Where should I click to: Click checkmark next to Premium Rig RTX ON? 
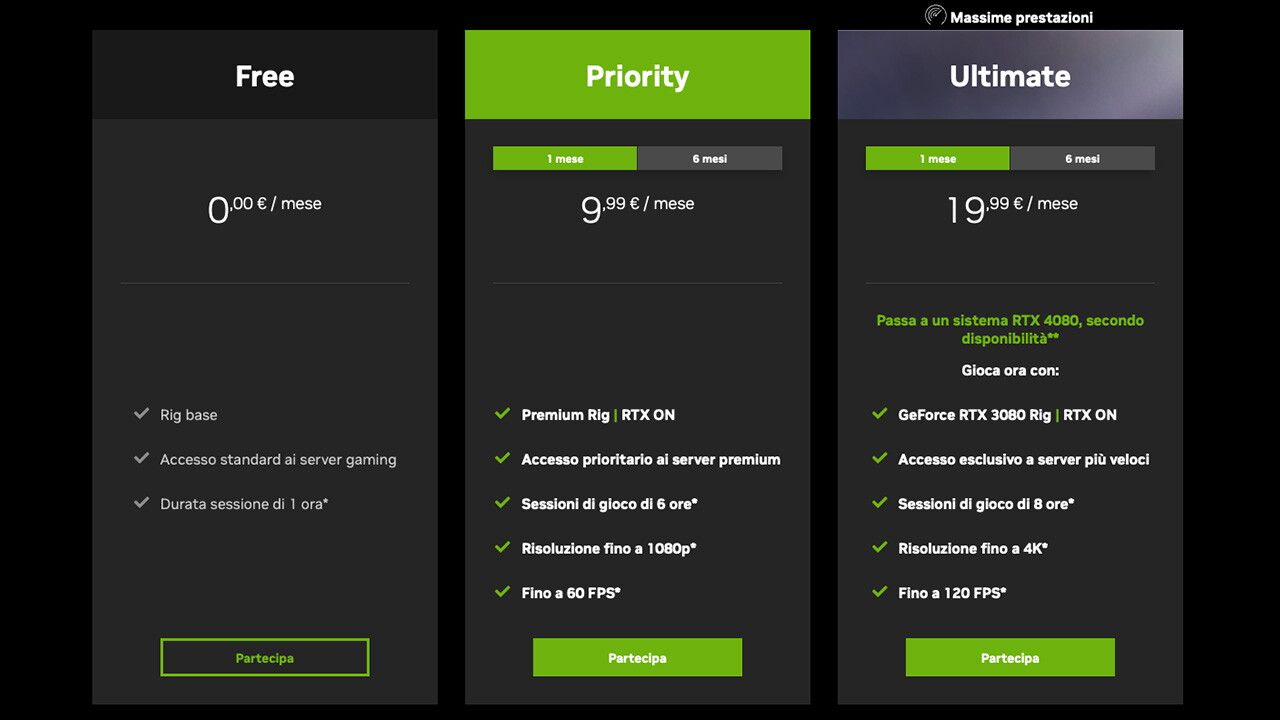502,413
